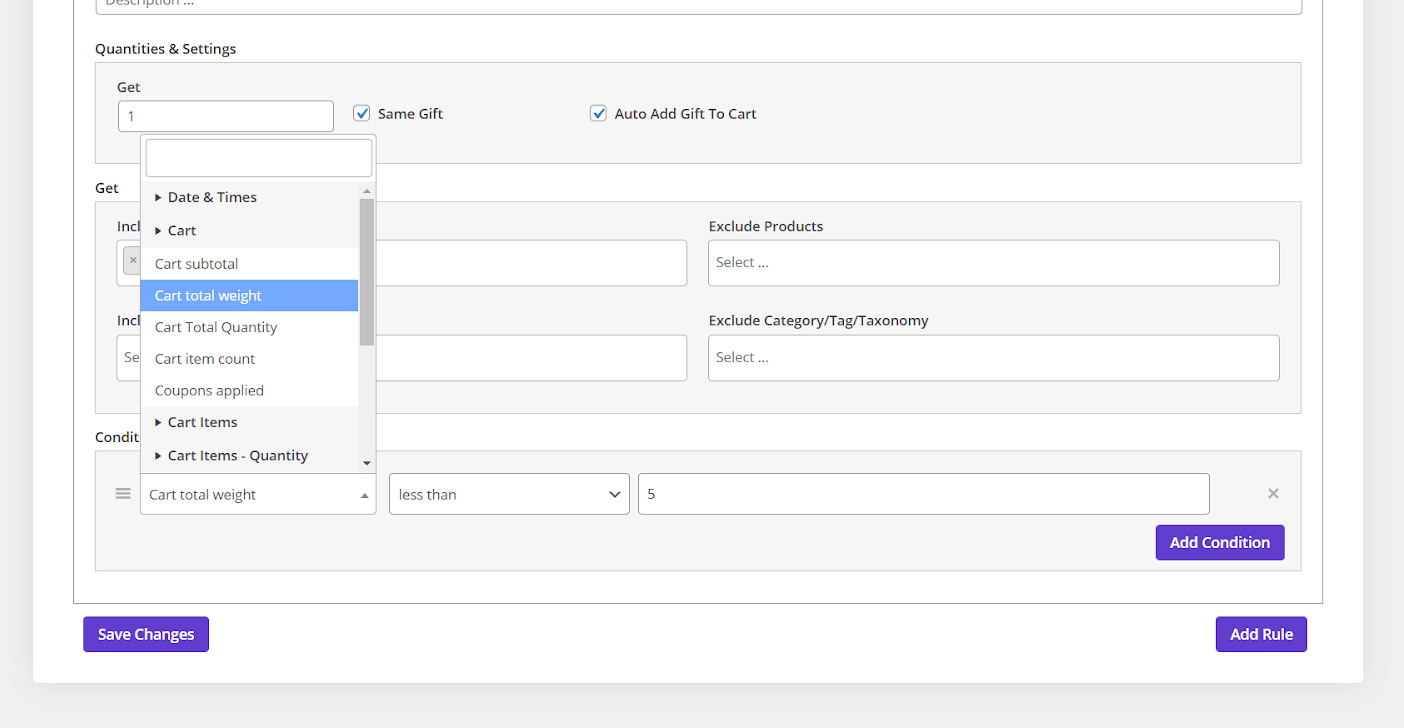Click the dropdown search input field
This screenshot has height=728, width=1404.
(x=258, y=158)
